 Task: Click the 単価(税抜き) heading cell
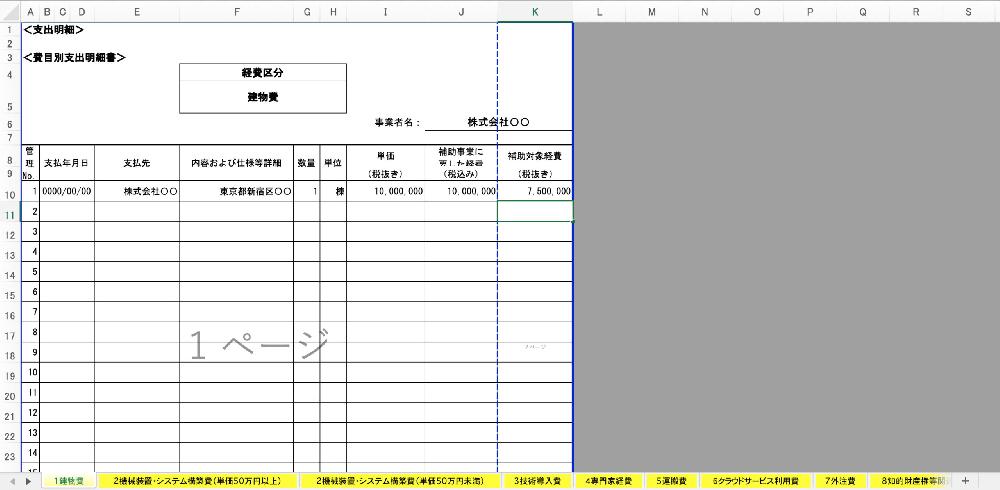[386, 163]
